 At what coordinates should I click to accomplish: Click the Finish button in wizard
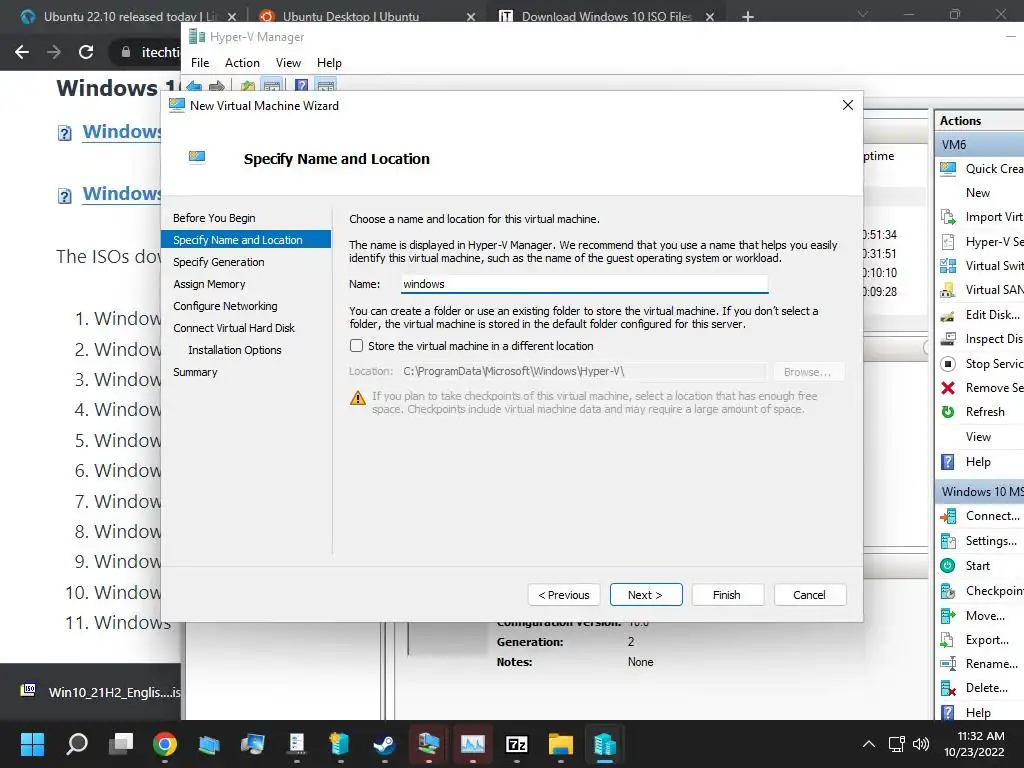(x=727, y=595)
